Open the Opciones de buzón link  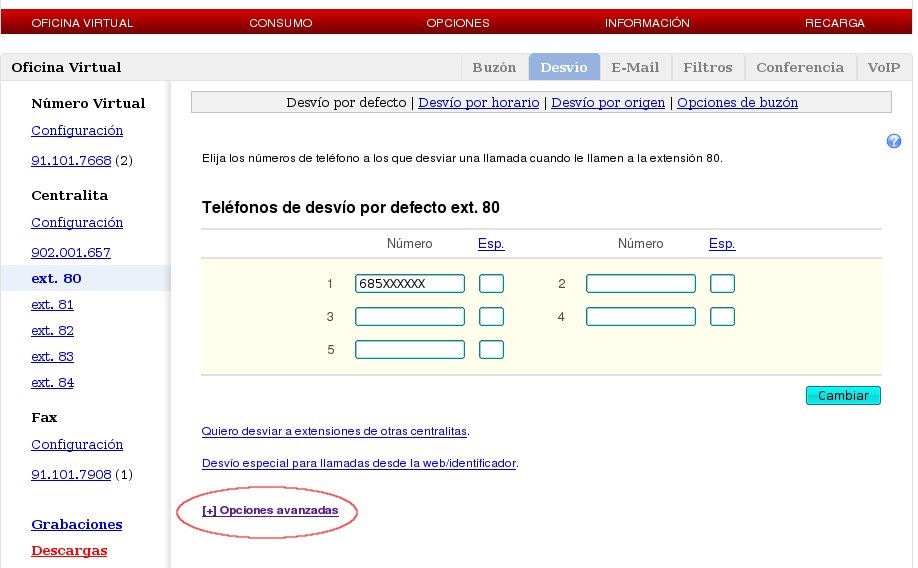coord(737,103)
